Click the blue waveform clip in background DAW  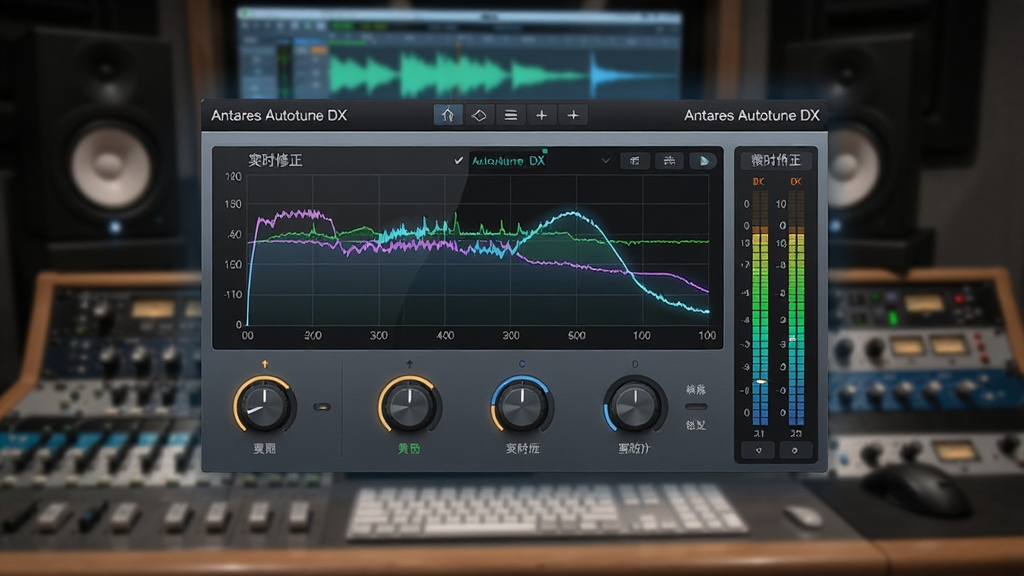[x=633, y=76]
